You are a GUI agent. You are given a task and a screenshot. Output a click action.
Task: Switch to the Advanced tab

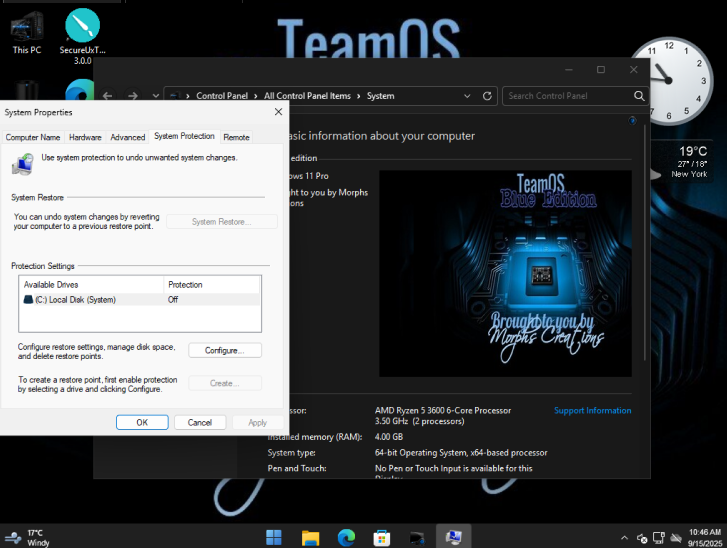(128, 137)
